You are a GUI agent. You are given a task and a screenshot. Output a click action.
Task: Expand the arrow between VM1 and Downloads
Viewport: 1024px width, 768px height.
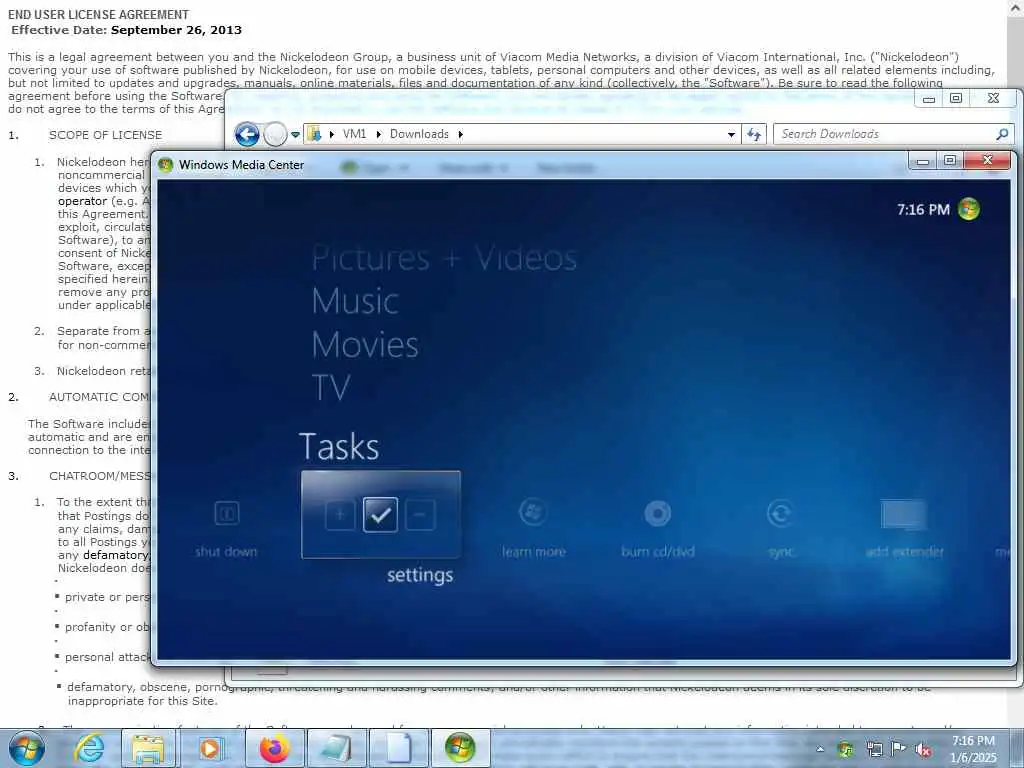[378, 134]
